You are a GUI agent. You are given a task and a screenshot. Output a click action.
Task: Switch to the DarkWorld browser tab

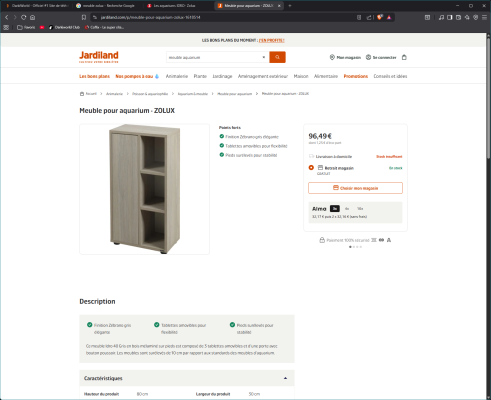(x=36, y=6)
